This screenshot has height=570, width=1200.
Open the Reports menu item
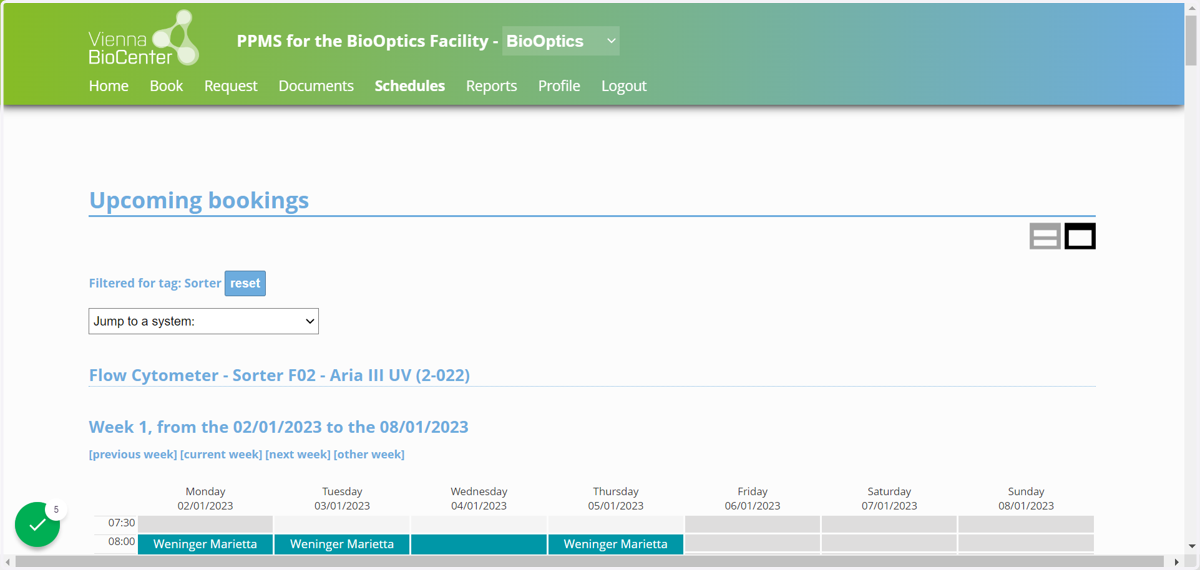coord(491,86)
